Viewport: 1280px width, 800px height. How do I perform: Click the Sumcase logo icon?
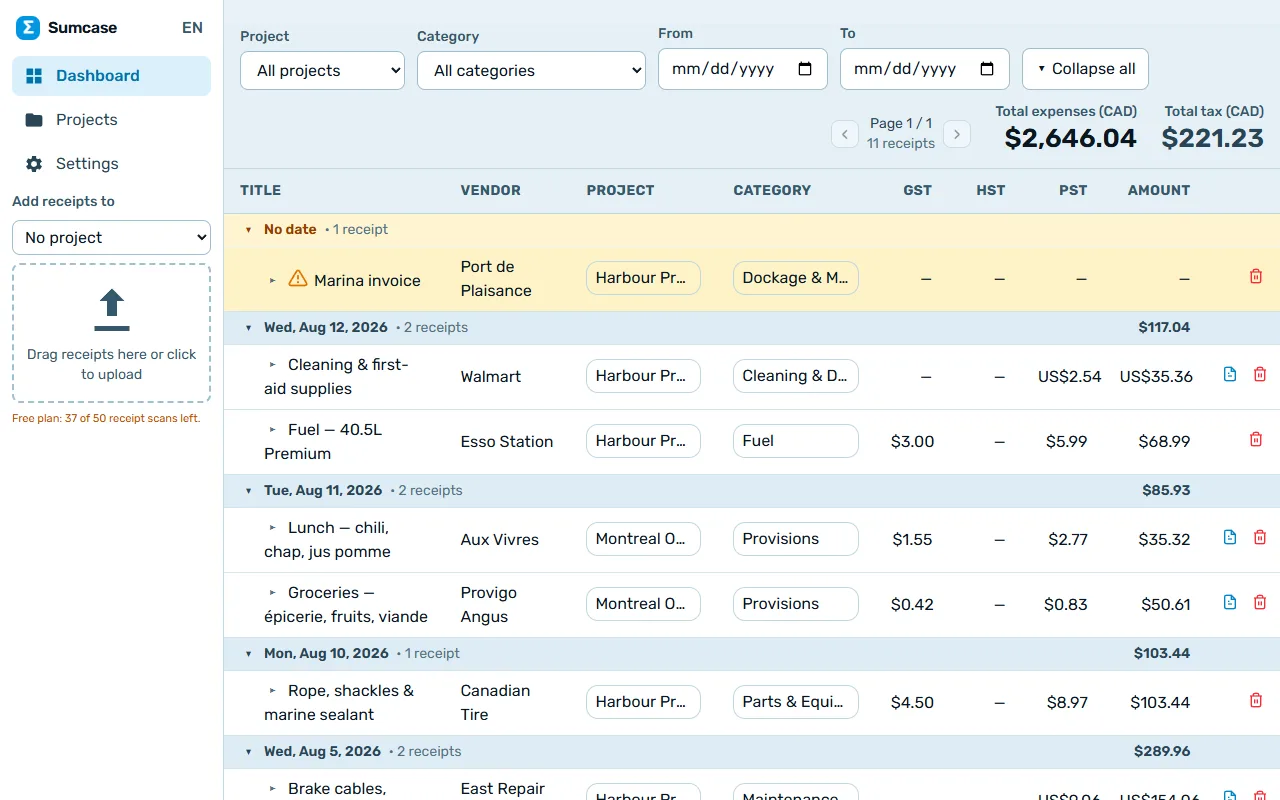tap(28, 28)
